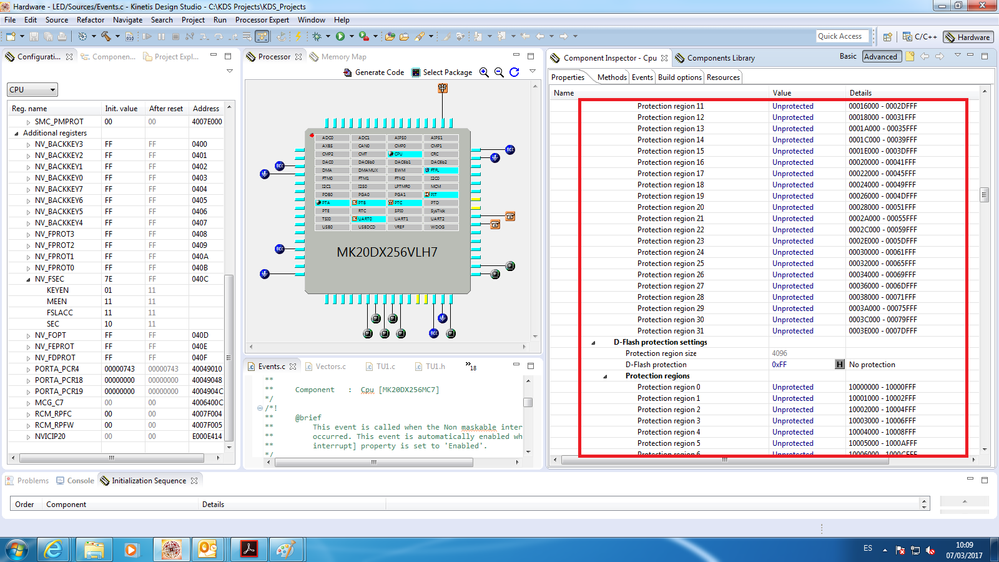Zoom in on the processor view
The height and width of the screenshot is (562, 999).
tap(484, 72)
